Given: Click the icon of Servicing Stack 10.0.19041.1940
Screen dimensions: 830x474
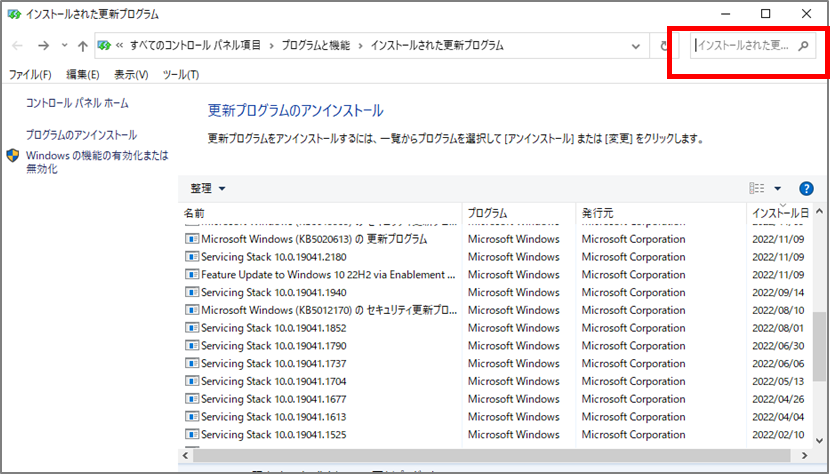Looking at the screenshot, I should pos(192,292).
